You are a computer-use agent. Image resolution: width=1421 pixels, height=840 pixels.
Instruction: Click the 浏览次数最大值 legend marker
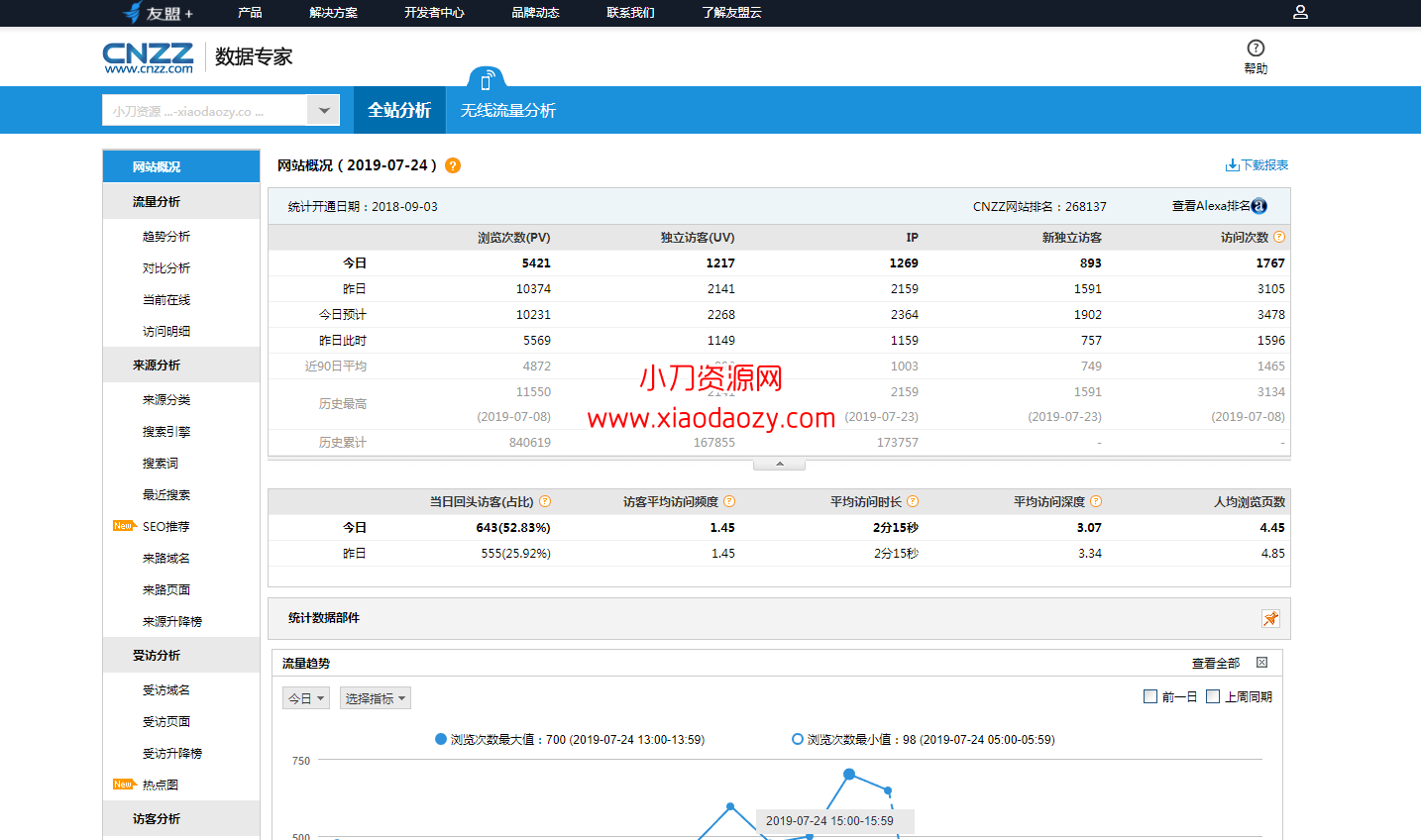(441, 739)
